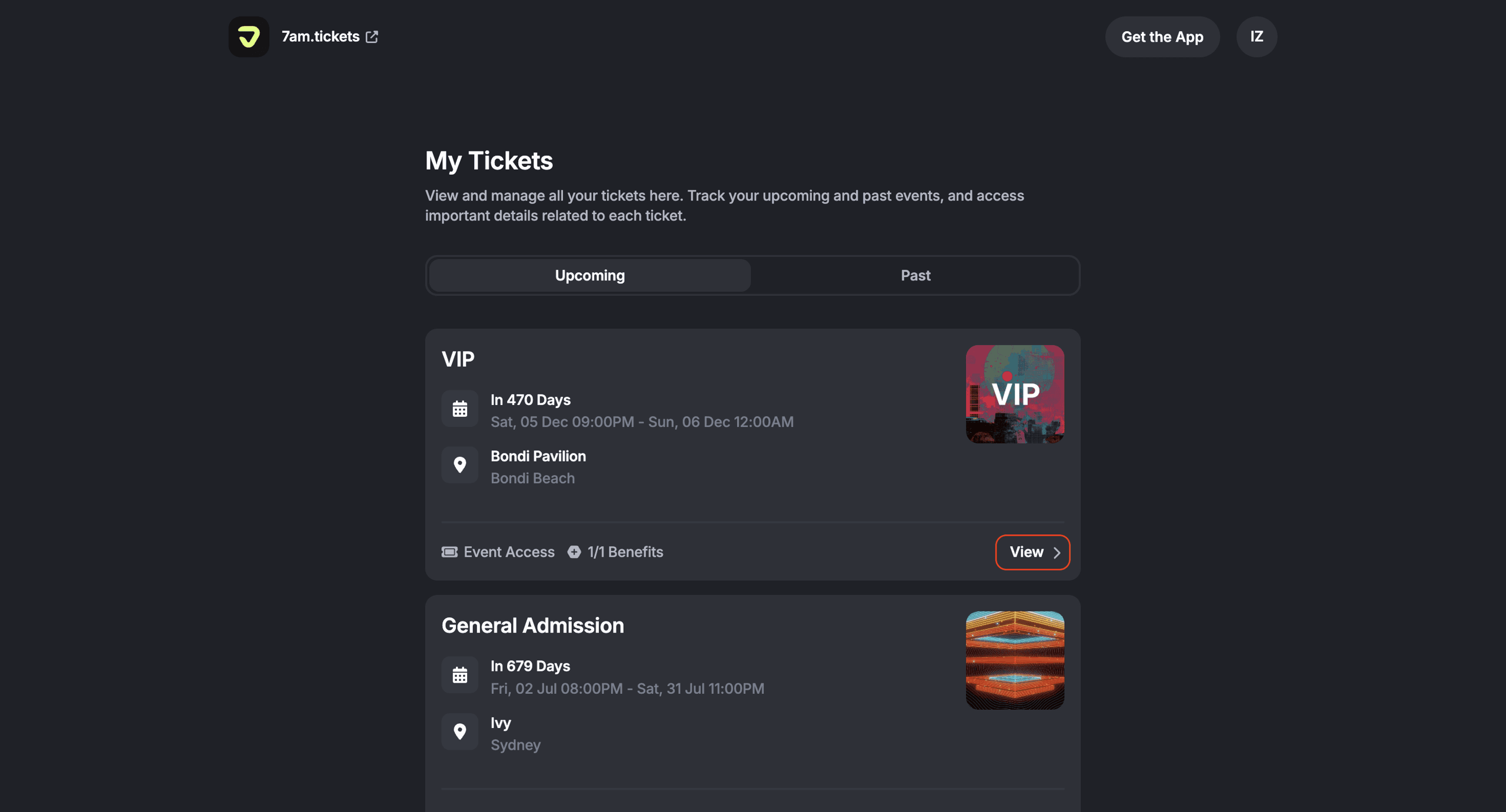
Task: Switch to the Upcoming tab
Action: point(589,275)
